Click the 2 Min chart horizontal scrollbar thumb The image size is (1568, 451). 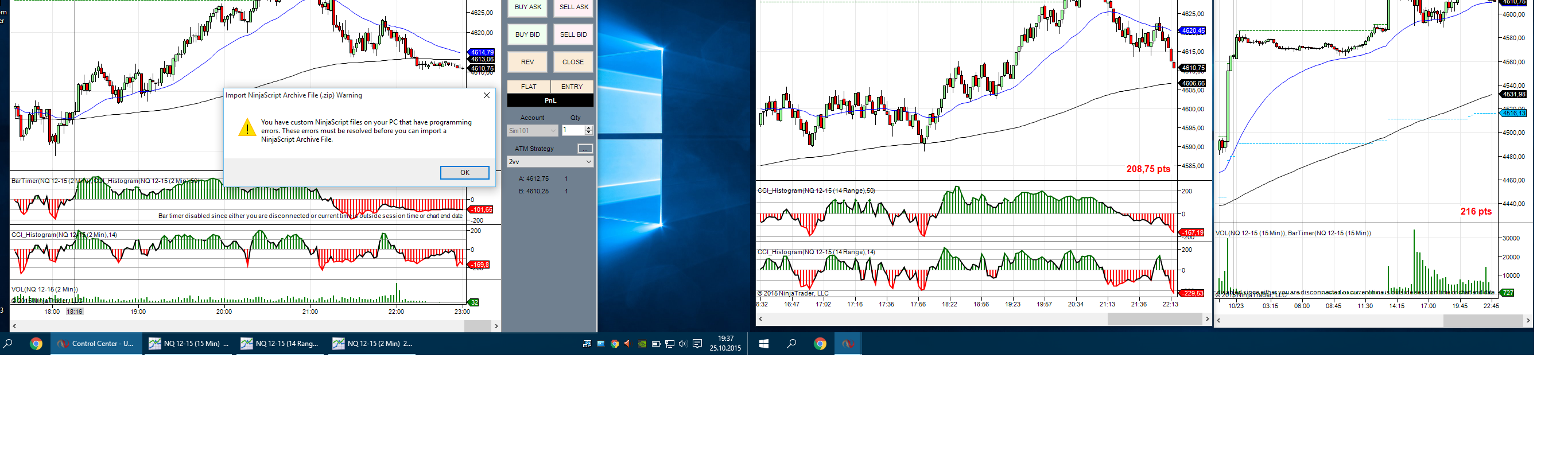click(x=478, y=326)
